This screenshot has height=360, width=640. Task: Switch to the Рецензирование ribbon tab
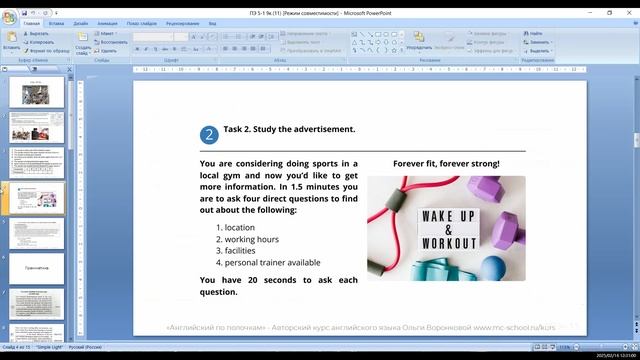tap(182, 24)
